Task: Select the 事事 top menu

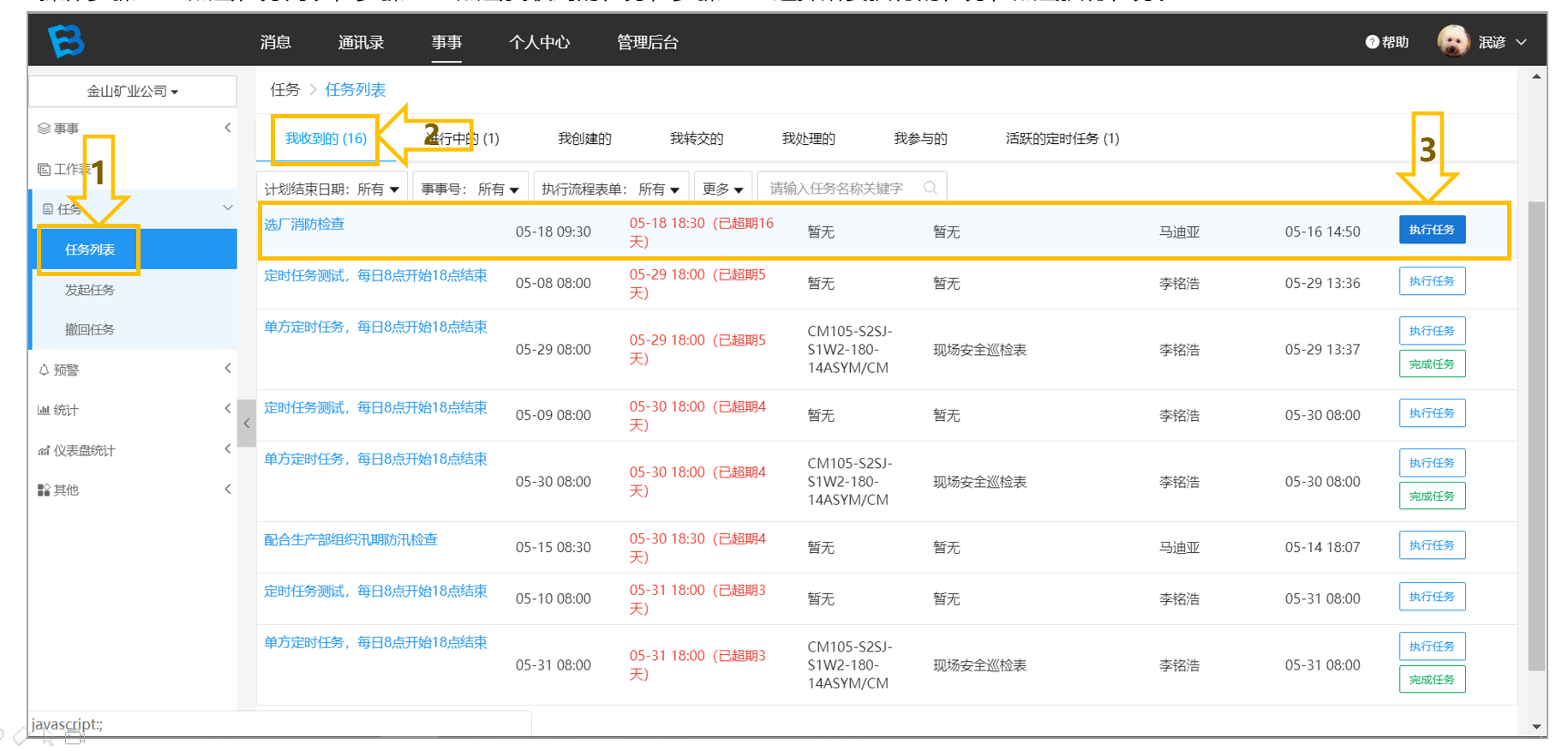Action: (x=446, y=42)
